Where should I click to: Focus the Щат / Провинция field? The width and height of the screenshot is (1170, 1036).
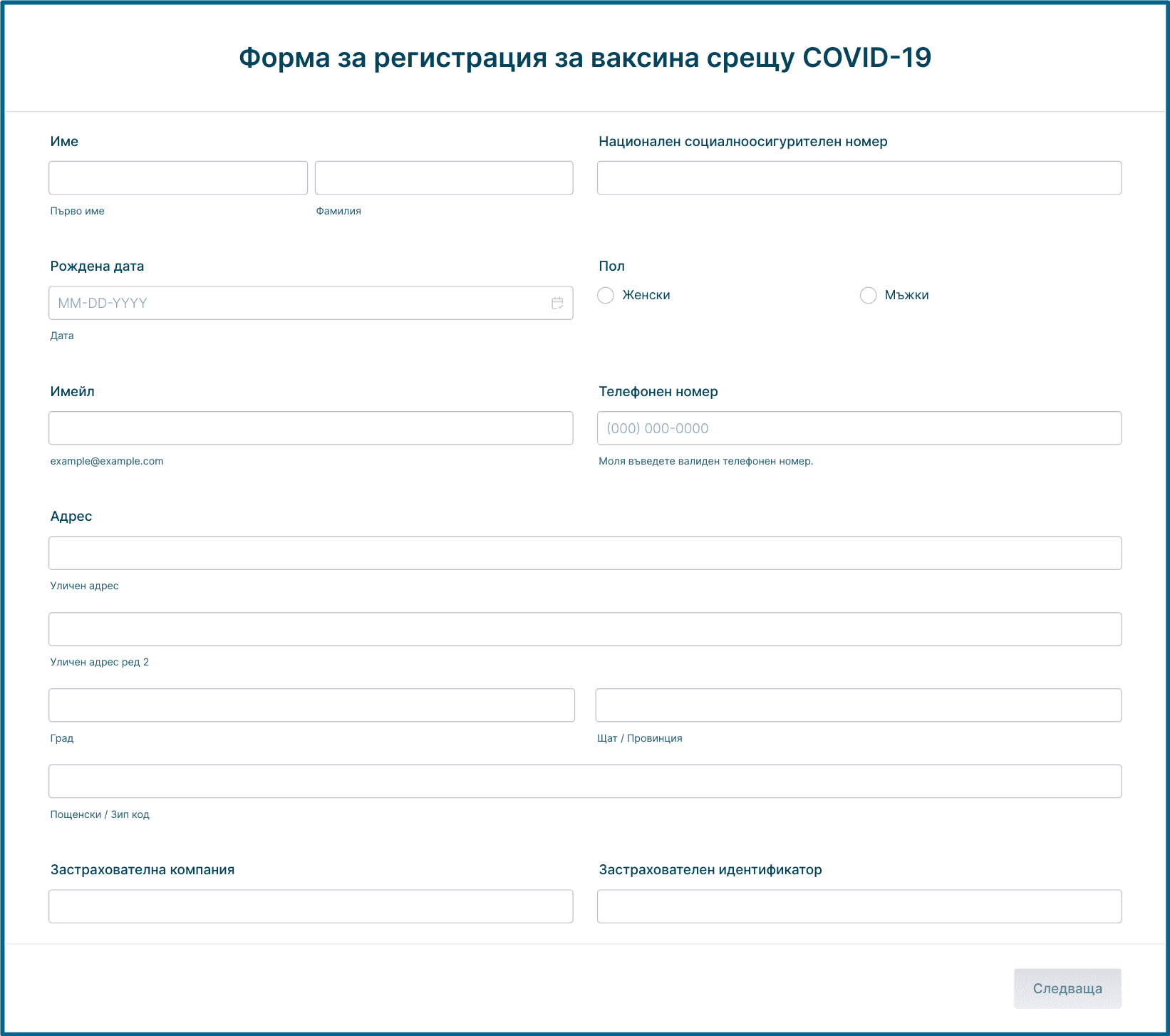point(858,705)
